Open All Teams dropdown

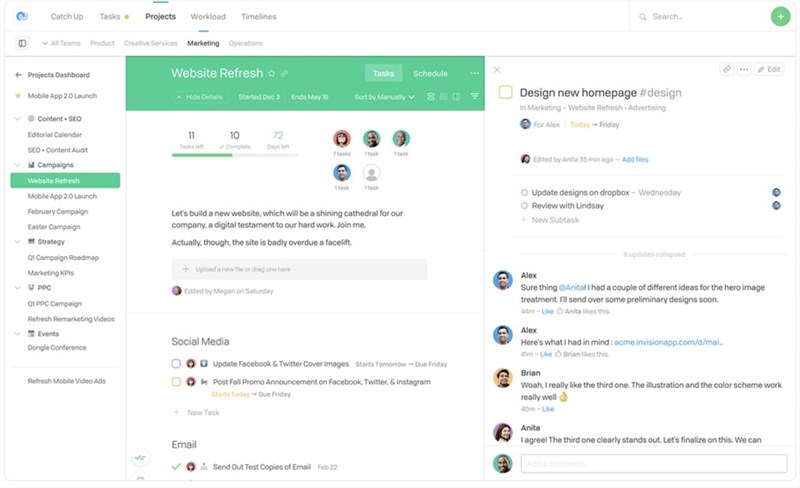pyautogui.click(x=61, y=43)
